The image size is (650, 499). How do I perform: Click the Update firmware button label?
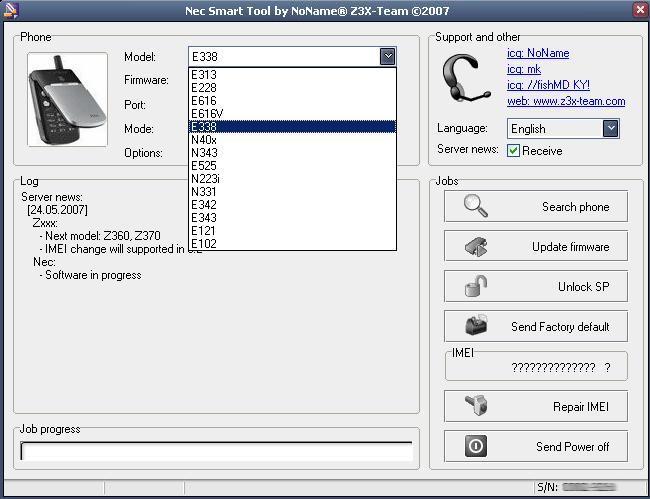pyautogui.click(x=570, y=247)
